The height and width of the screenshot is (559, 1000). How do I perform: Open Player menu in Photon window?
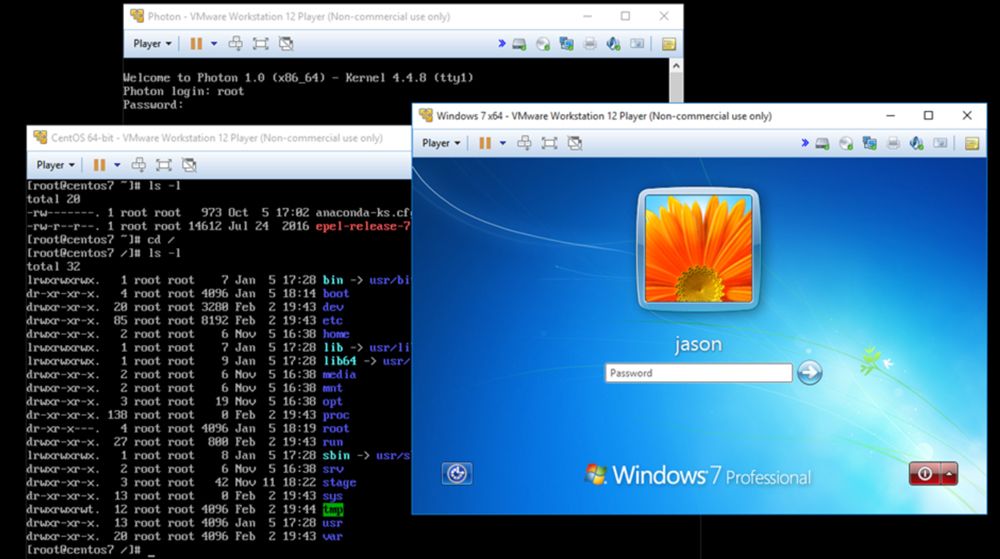tap(152, 44)
